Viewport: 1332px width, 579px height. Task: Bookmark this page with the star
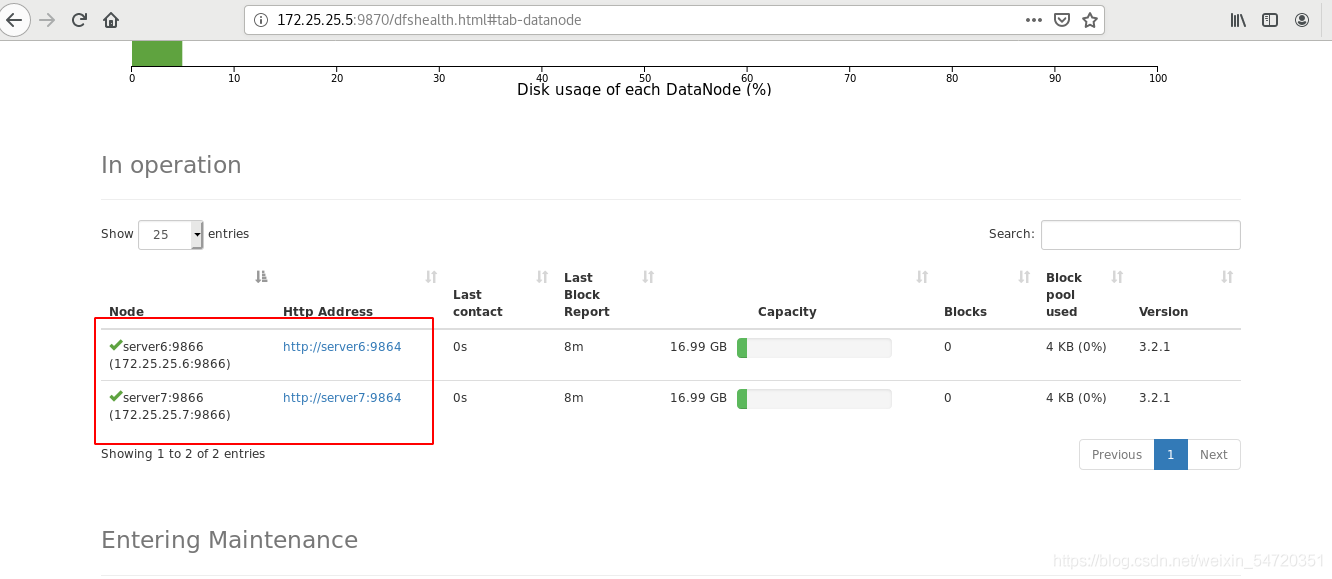1090,20
